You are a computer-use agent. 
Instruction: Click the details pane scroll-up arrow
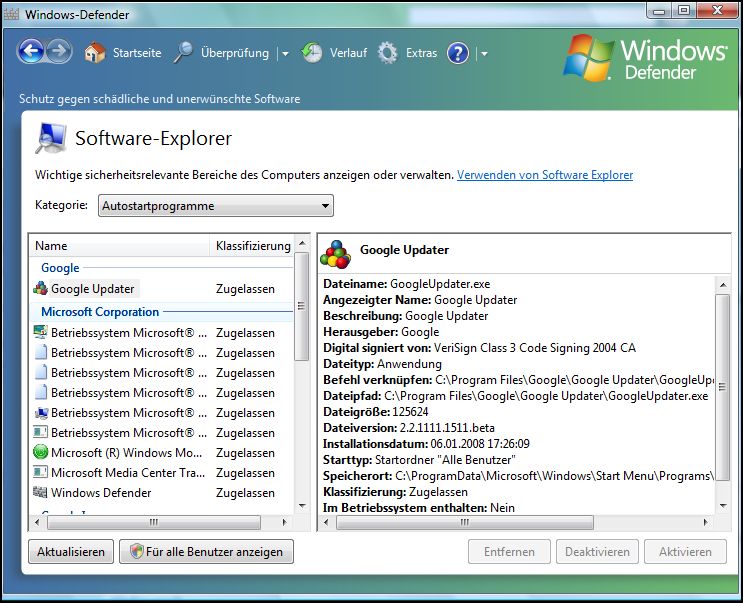[723, 285]
